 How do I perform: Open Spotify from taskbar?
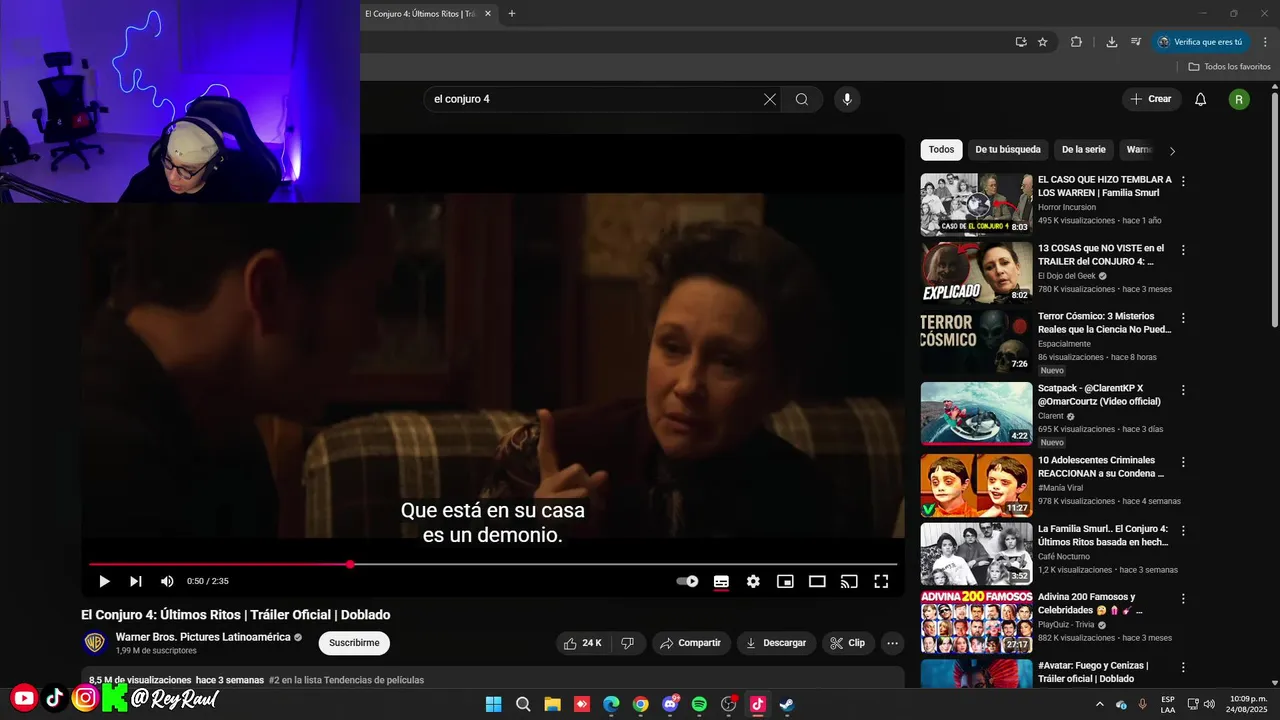tap(699, 704)
